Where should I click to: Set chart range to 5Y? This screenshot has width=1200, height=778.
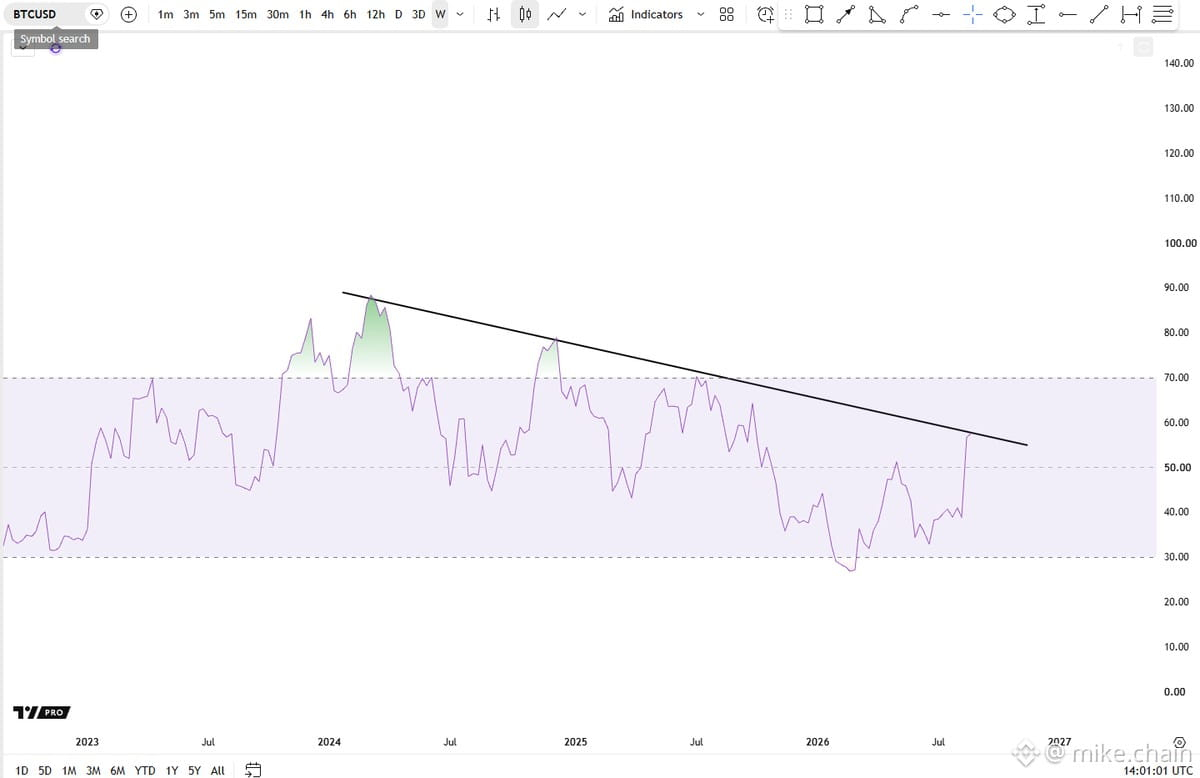coord(194,770)
